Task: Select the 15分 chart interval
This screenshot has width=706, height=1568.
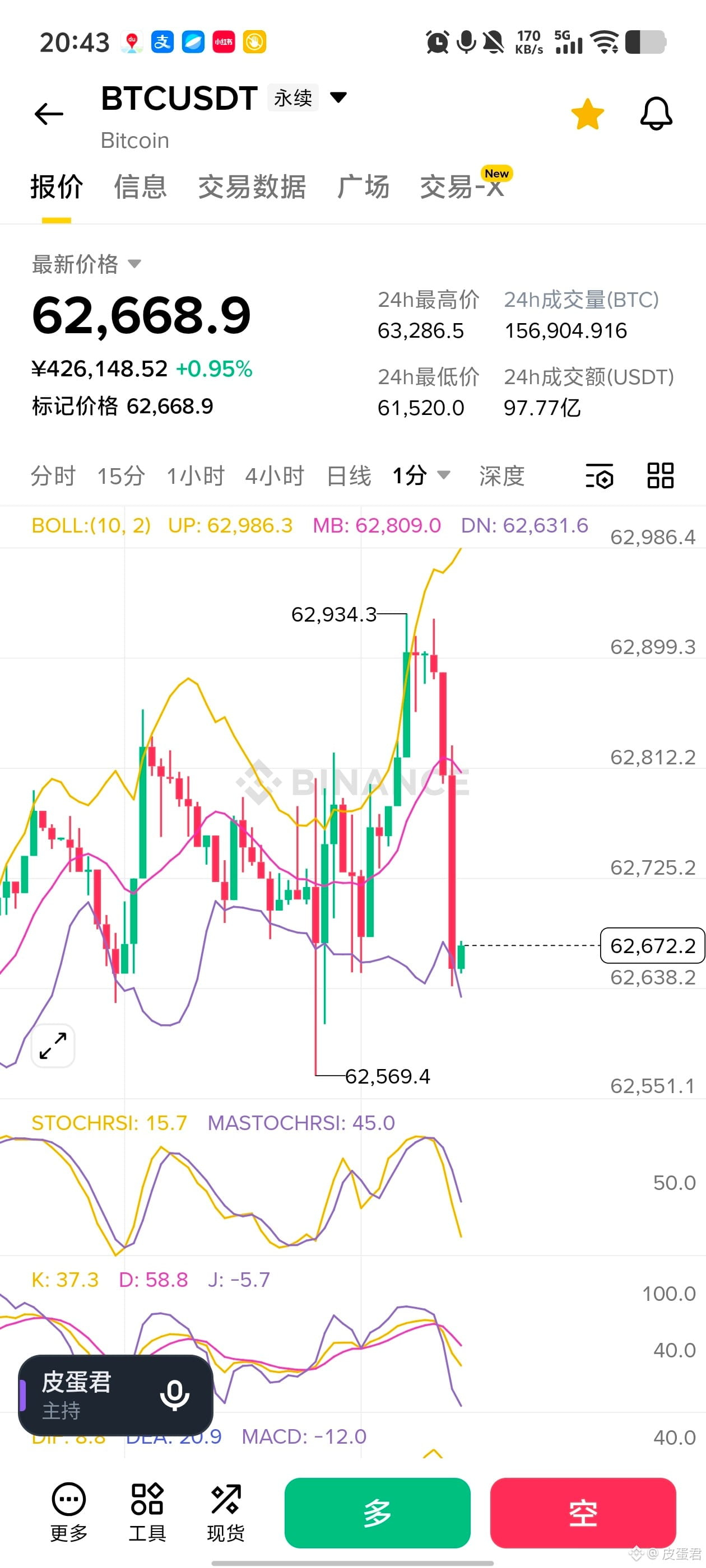Action: point(121,476)
